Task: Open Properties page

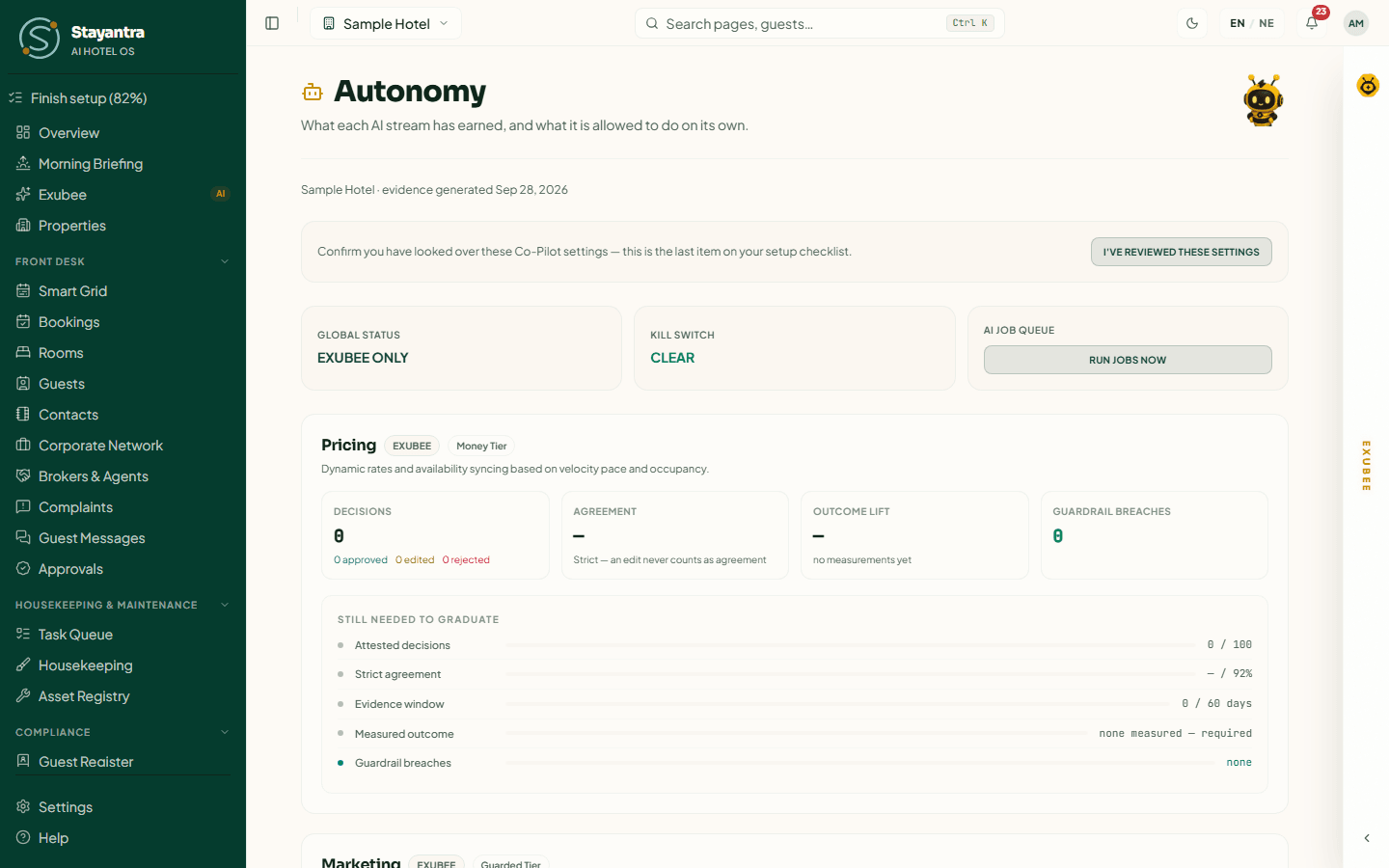Action: (123, 226)
